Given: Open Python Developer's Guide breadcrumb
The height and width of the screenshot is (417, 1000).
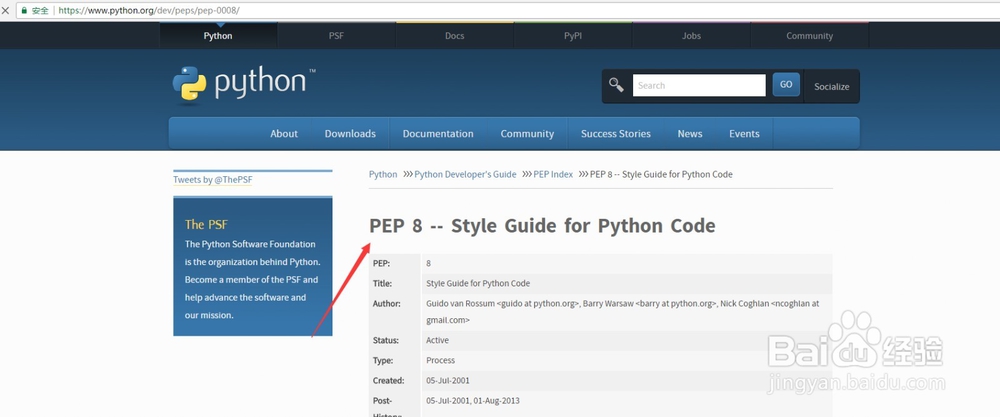Looking at the screenshot, I should (x=466, y=174).
